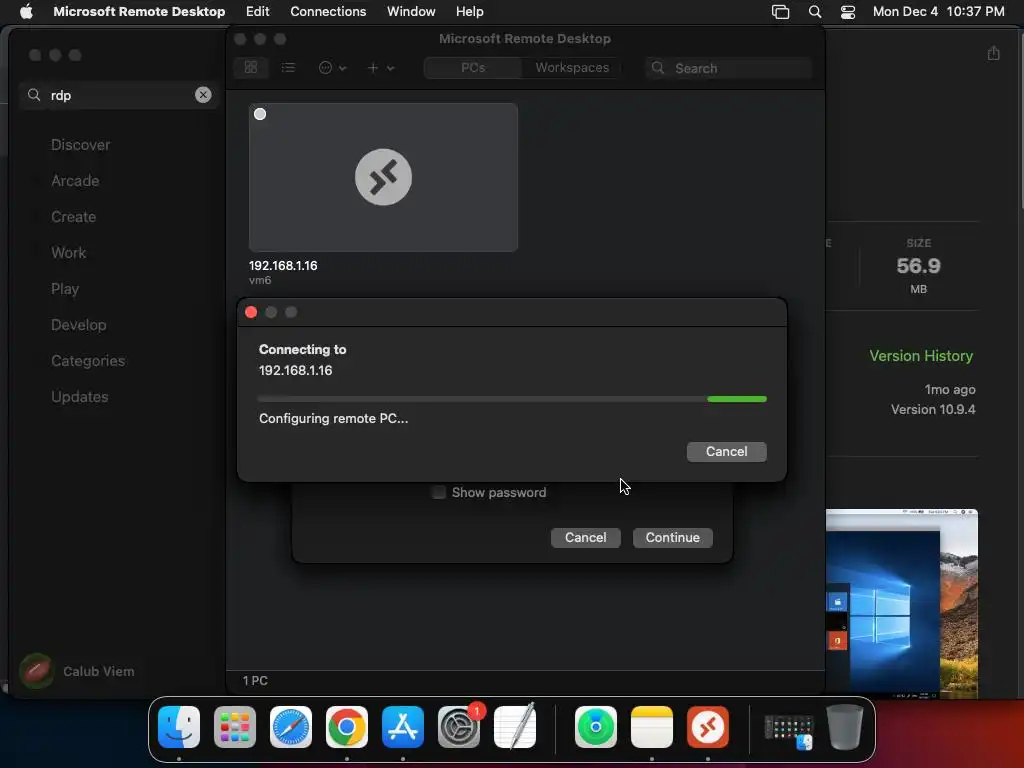
Task: Click the share icon in App Store
Action: pos(993,53)
